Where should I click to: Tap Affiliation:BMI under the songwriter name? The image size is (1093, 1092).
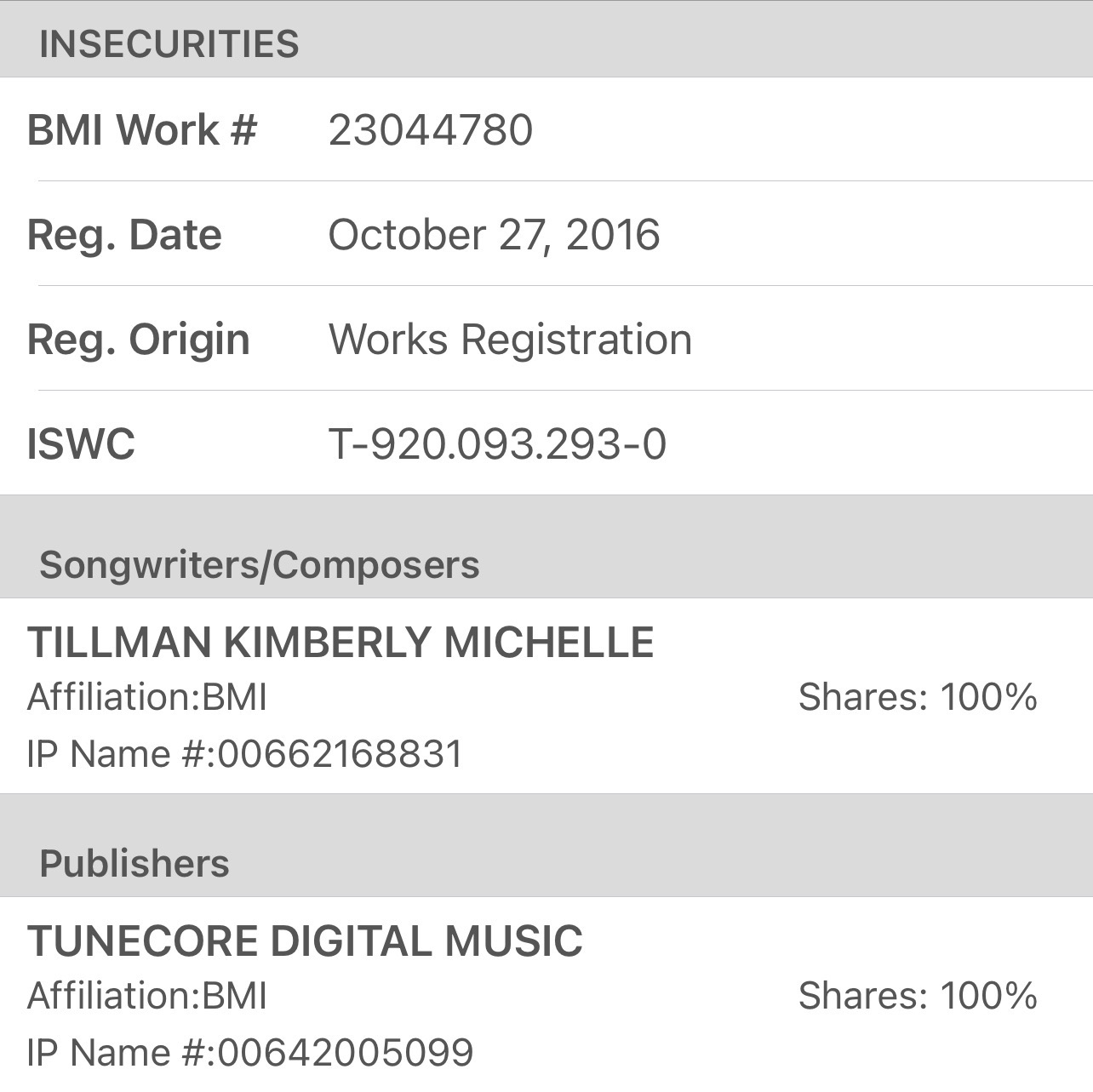(147, 698)
